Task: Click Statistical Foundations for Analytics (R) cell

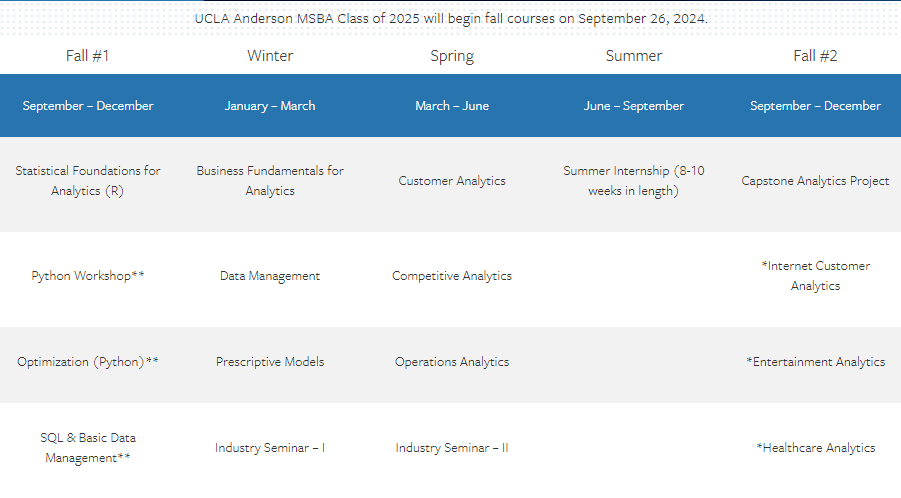Action: 87,180
